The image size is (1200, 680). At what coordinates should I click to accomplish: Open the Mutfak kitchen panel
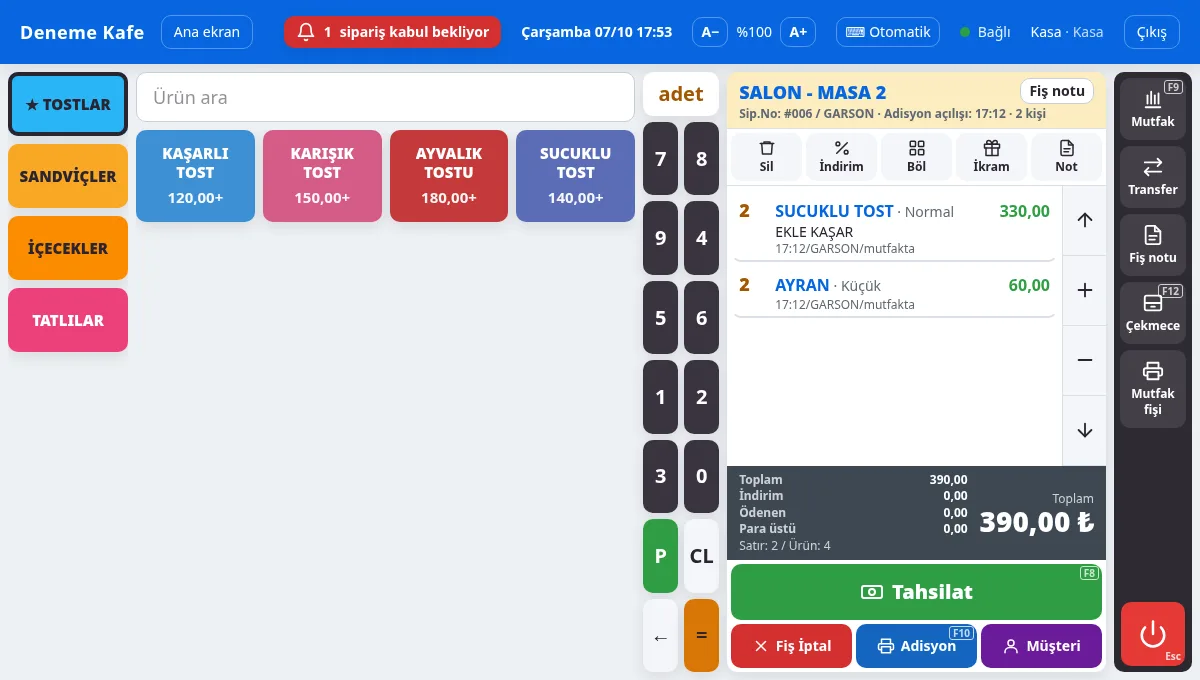[1153, 108]
